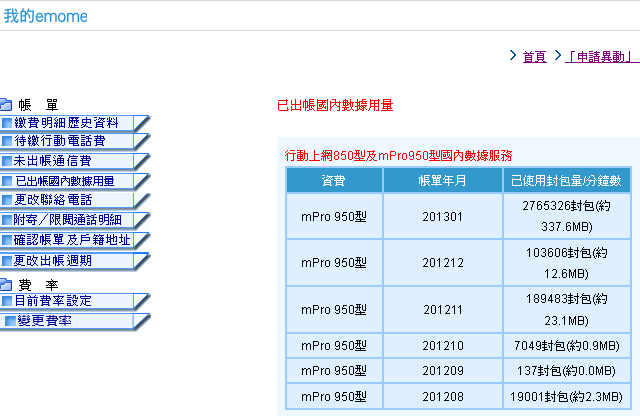This screenshot has height=416, width=640.
Task: Click mPro 950型 cell in 201301 row
Action: pos(334,216)
